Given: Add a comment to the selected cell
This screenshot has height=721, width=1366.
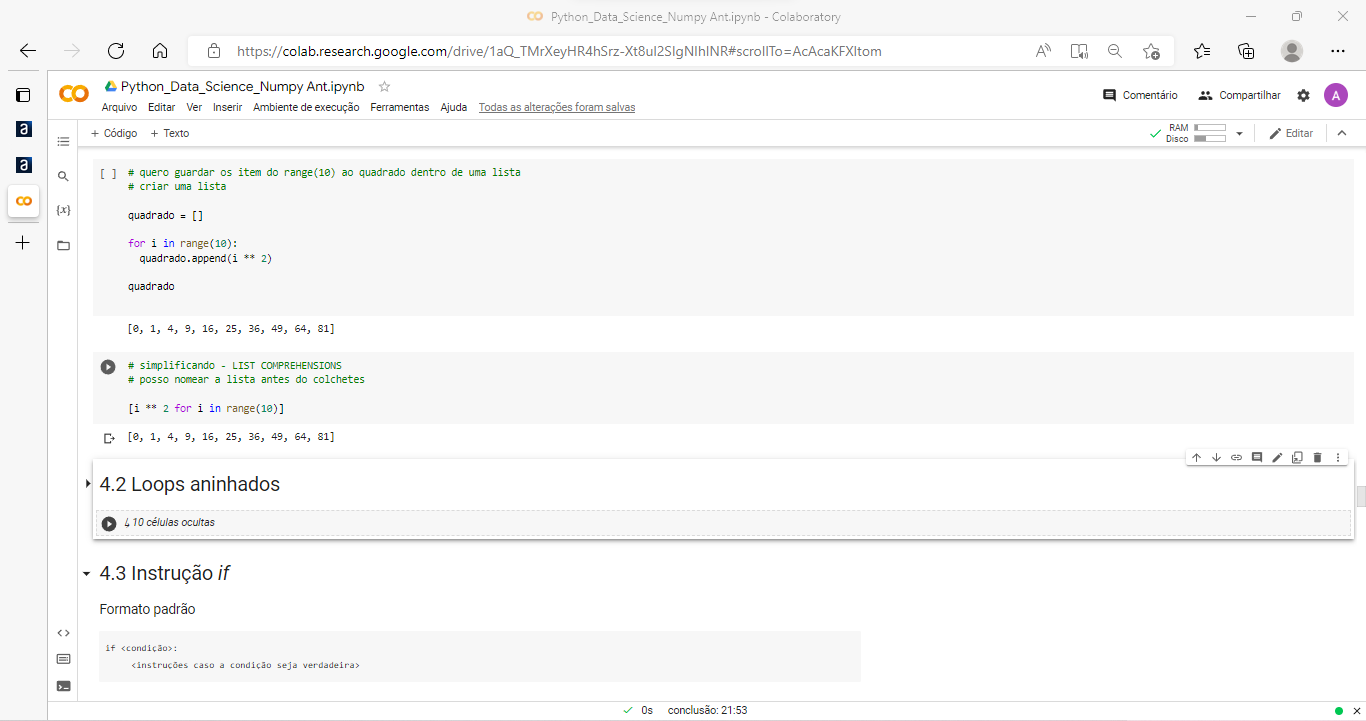Looking at the screenshot, I should [1257, 457].
